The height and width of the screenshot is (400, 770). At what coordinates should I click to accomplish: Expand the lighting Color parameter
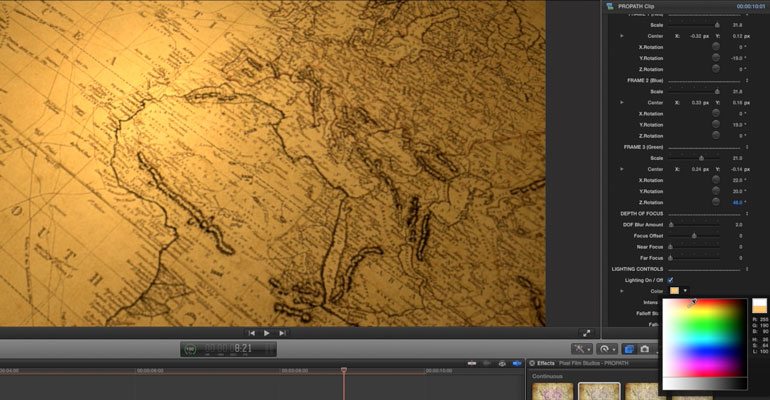click(622, 291)
